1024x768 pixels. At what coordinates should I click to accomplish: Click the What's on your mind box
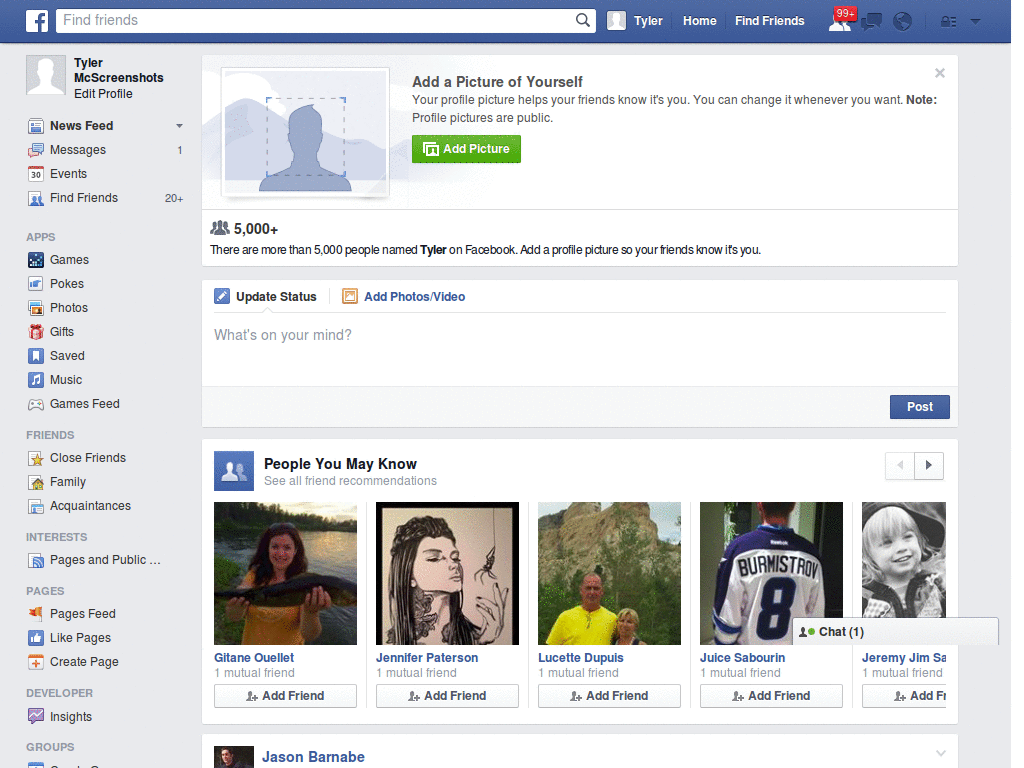point(580,349)
